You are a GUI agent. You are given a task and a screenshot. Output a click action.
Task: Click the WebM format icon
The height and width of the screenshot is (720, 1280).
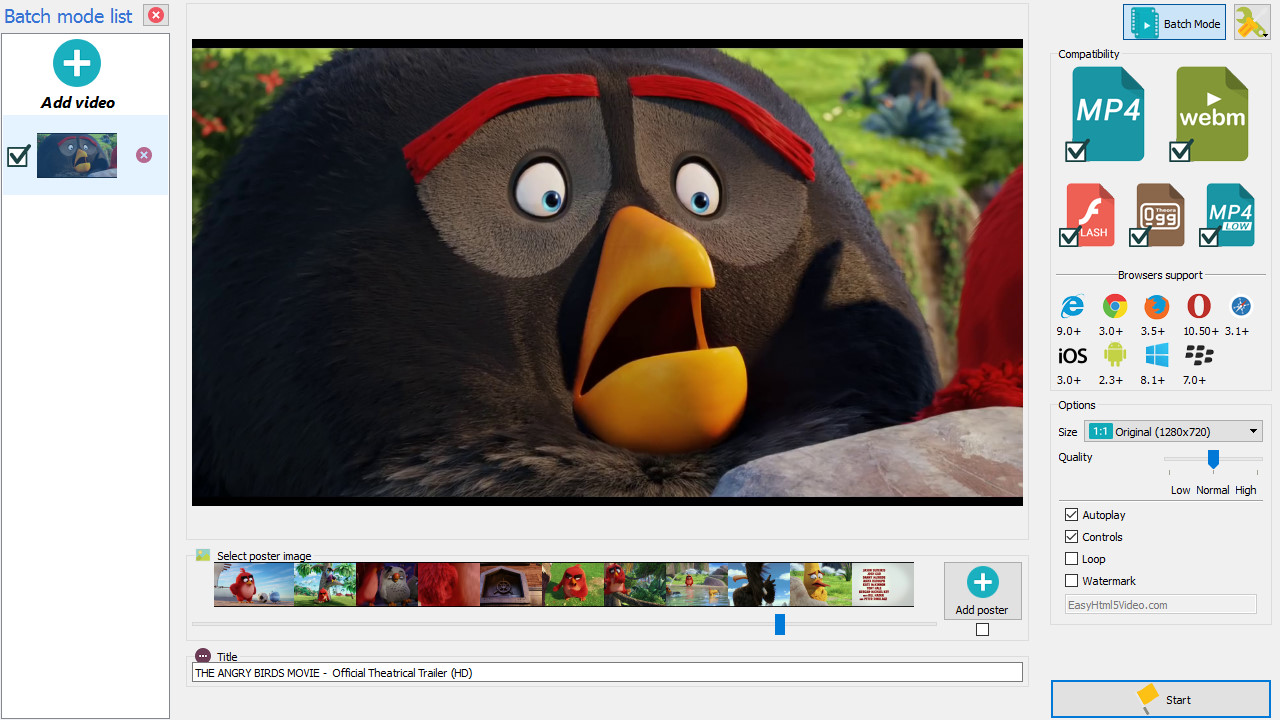pos(1212,111)
